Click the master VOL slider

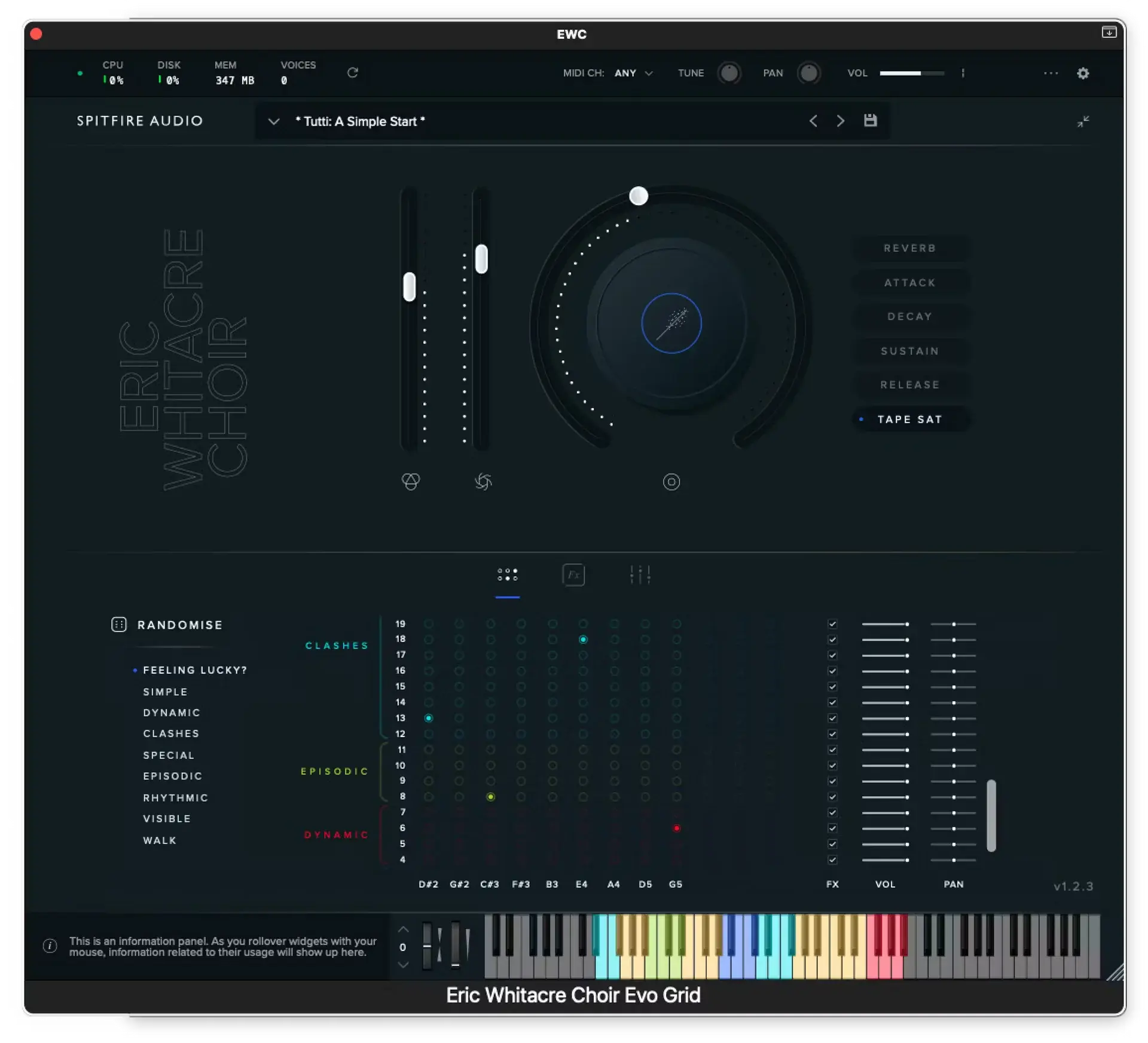click(911, 73)
